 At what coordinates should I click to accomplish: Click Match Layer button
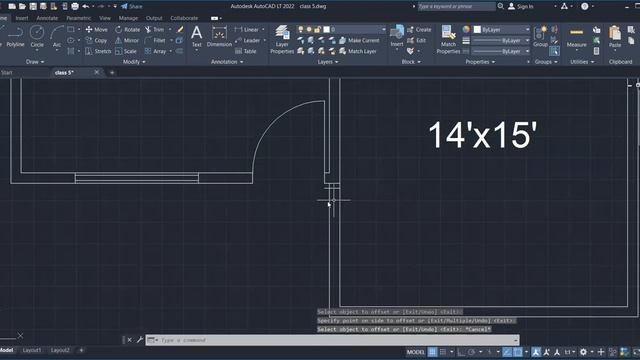(x=358, y=51)
